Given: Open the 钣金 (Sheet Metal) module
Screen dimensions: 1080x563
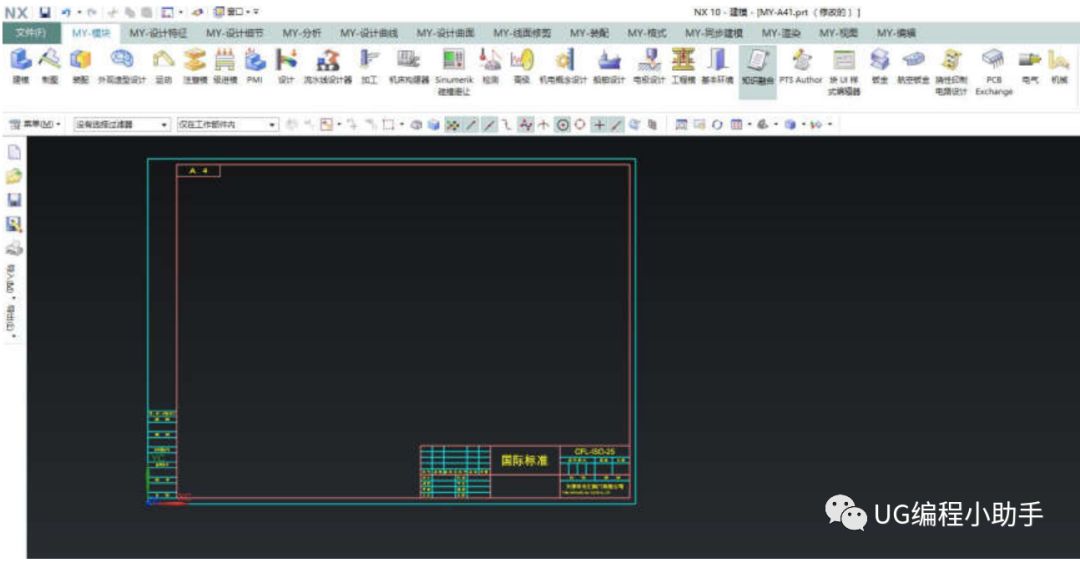Looking at the screenshot, I should tap(880, 66).
